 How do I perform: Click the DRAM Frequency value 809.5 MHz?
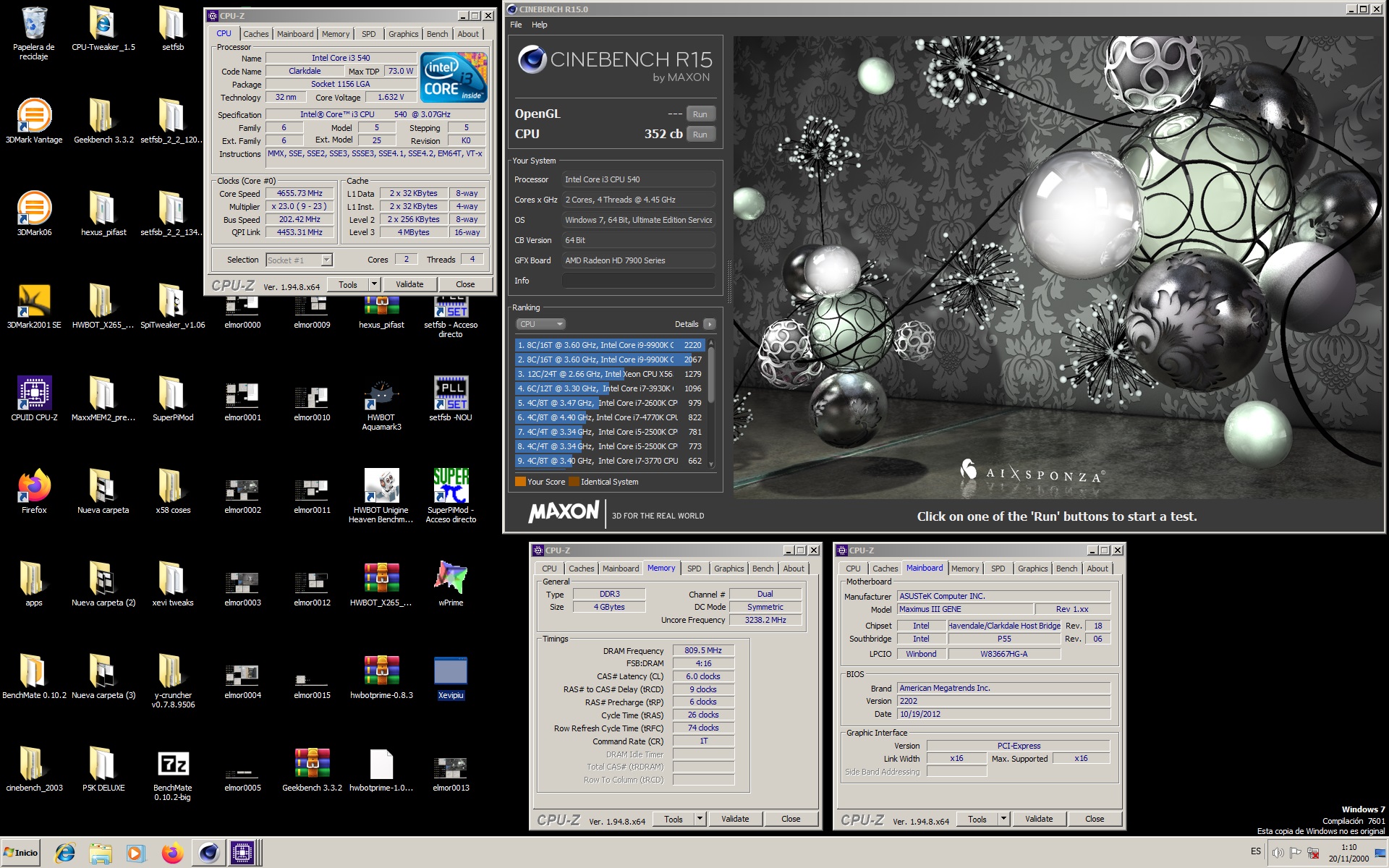(x=703, y=650)
